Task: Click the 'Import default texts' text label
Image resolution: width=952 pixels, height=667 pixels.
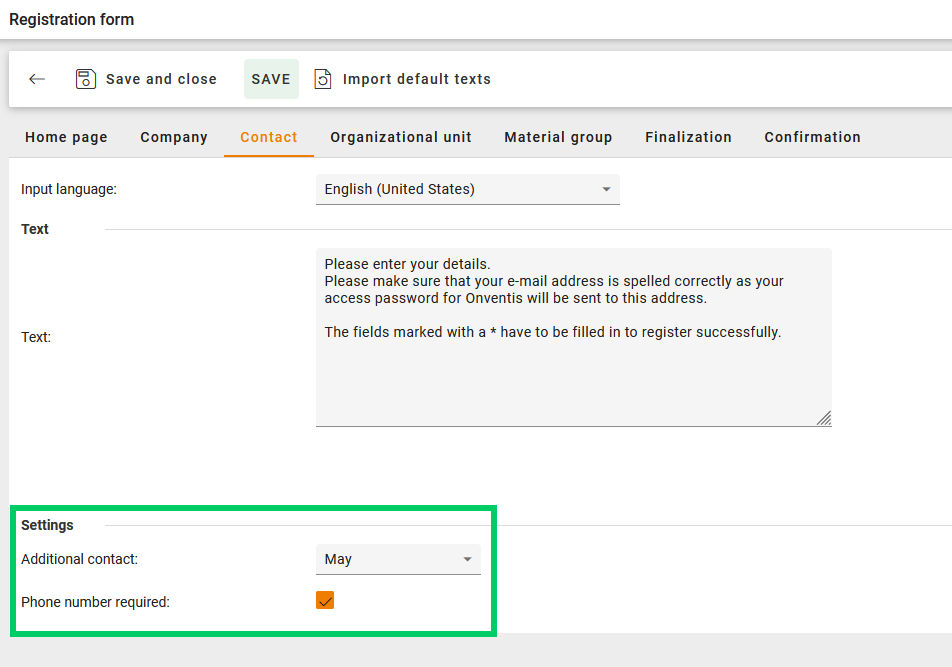Action: 416,79
